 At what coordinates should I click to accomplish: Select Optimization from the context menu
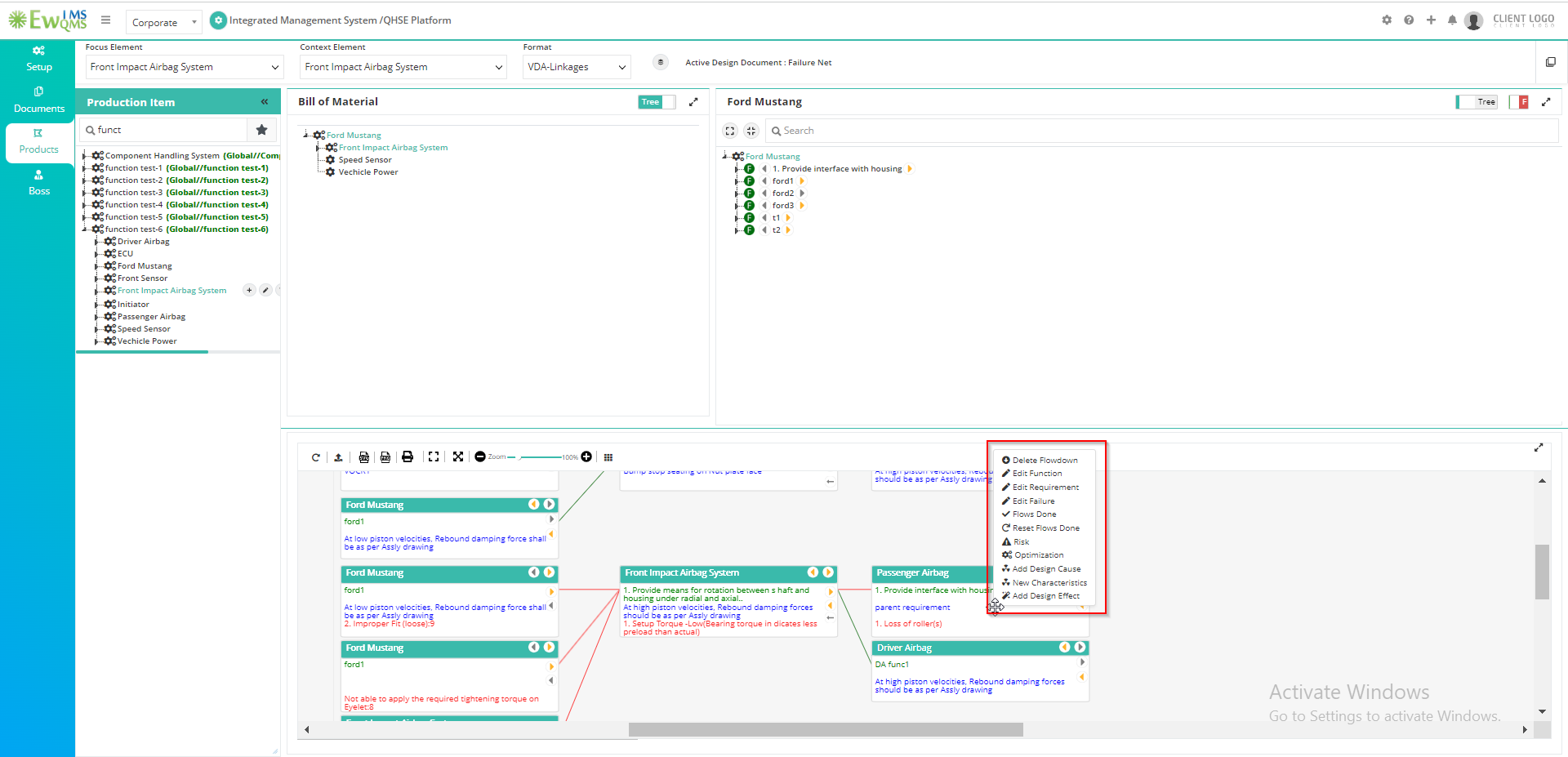pyautogui.click(x=1032, y=555)
